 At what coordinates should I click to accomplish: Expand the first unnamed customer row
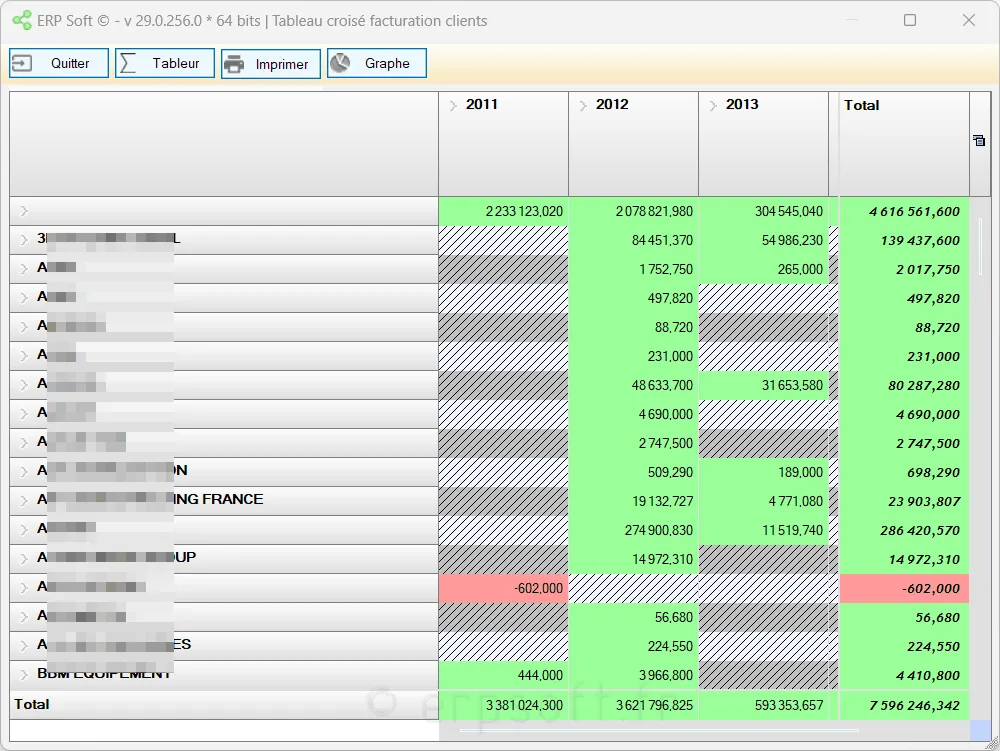click(x=24, y=211)
